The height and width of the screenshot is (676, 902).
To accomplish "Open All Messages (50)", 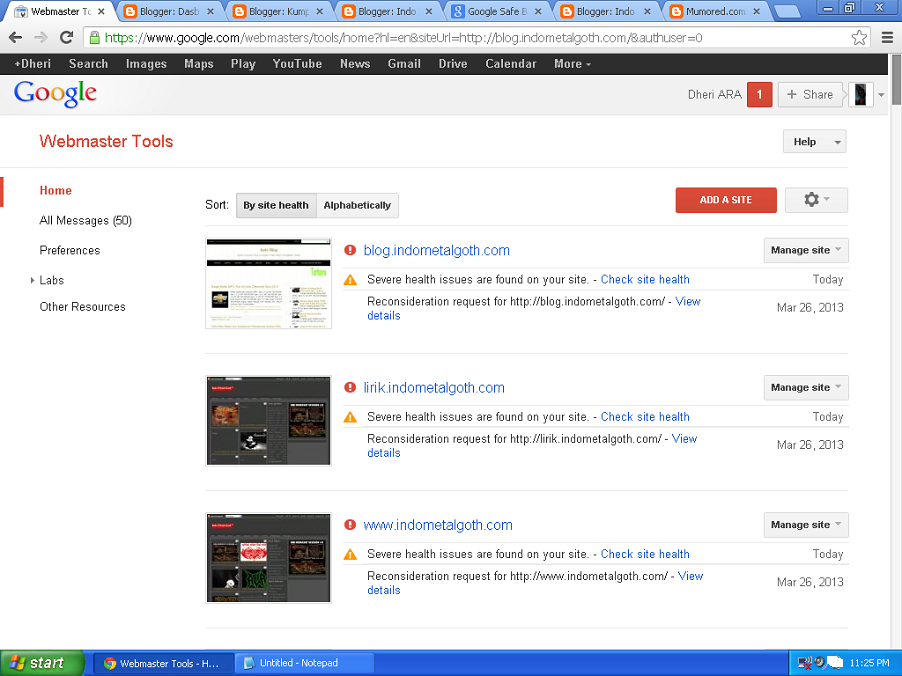I will coord(85,220).
